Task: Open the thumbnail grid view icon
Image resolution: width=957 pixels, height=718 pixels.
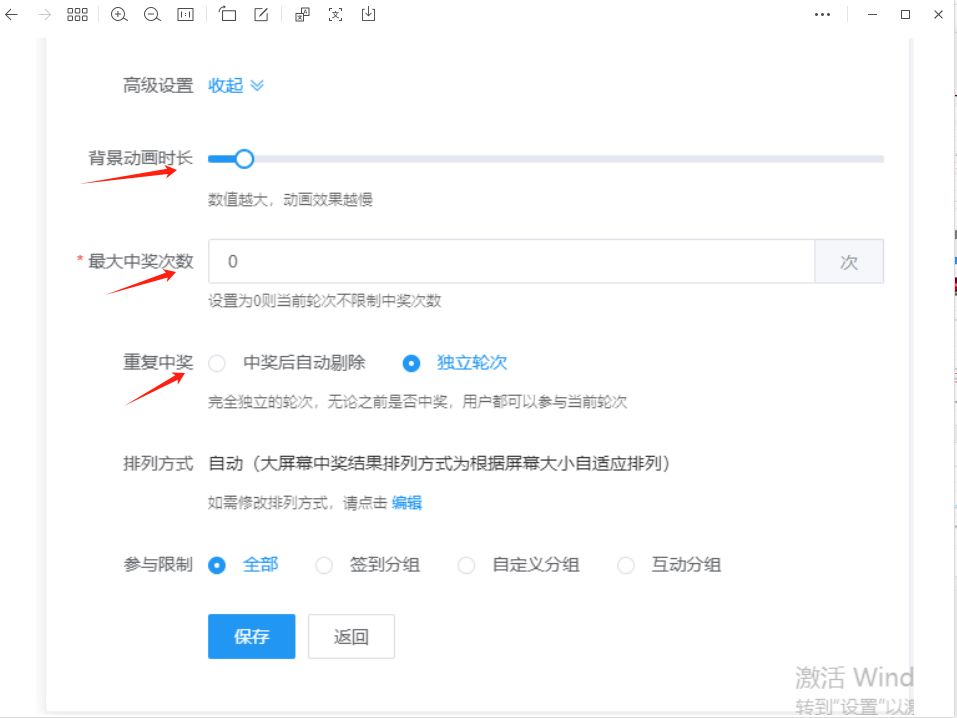Action: click(x=78, y=15)
